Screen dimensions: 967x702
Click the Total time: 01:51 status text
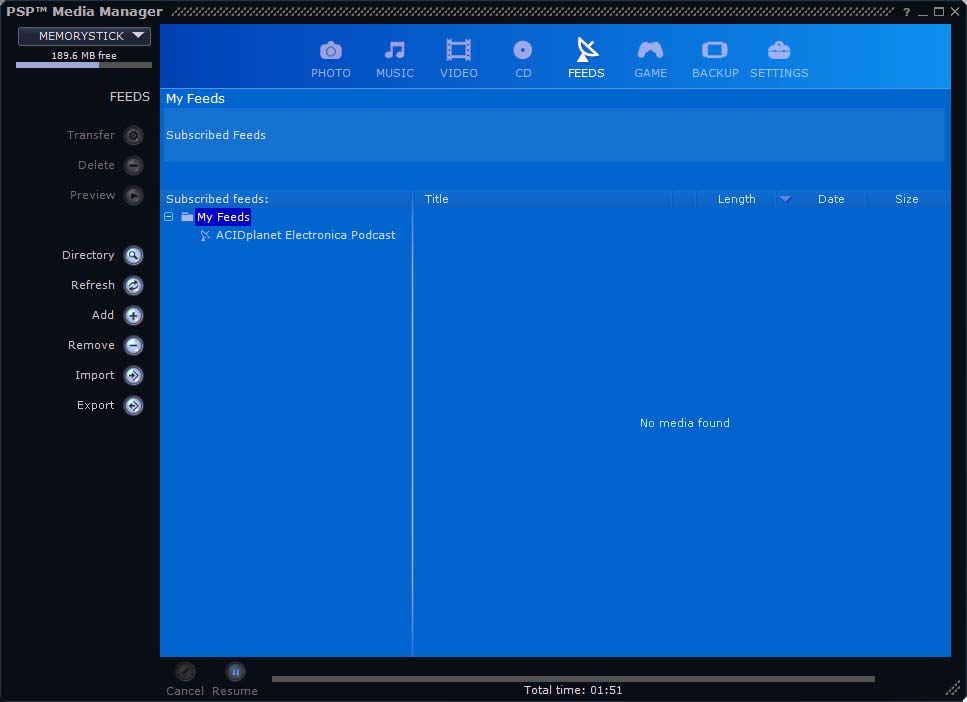[573, 690]
